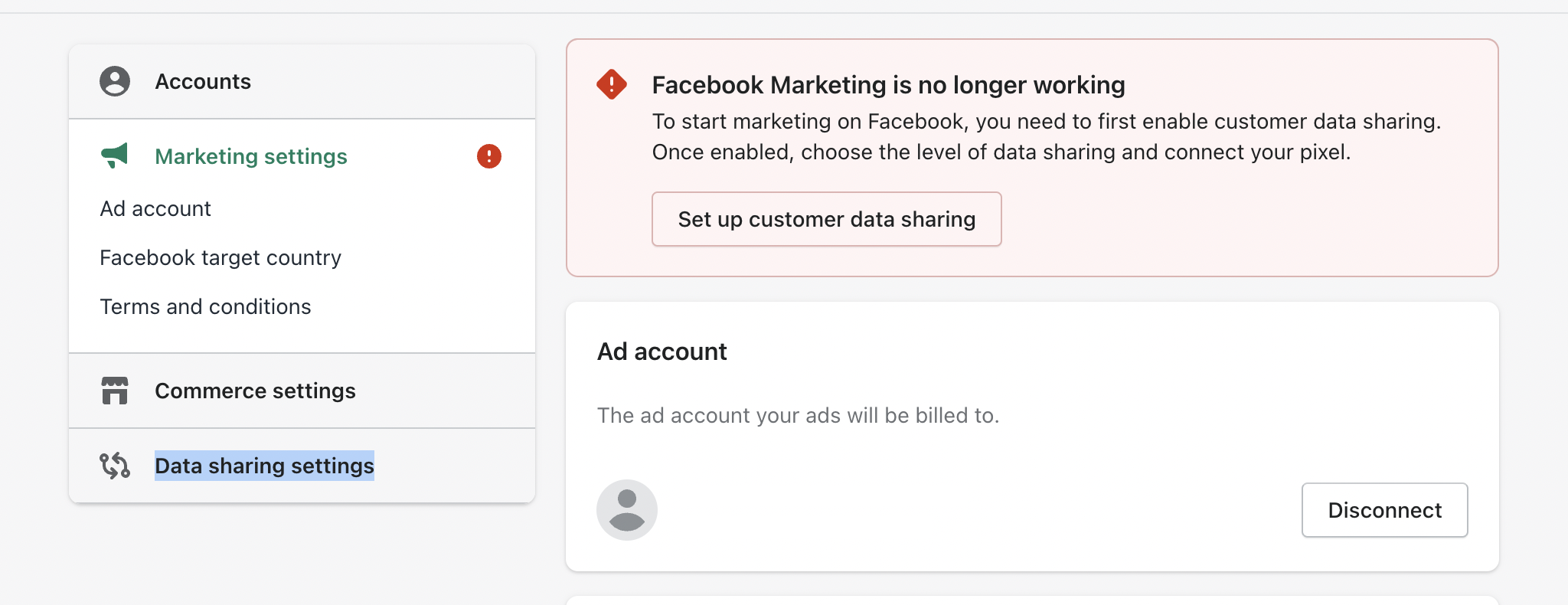Disconnect the ad account
This screenshot has width=1568, height=605.
pos(1384,510)
